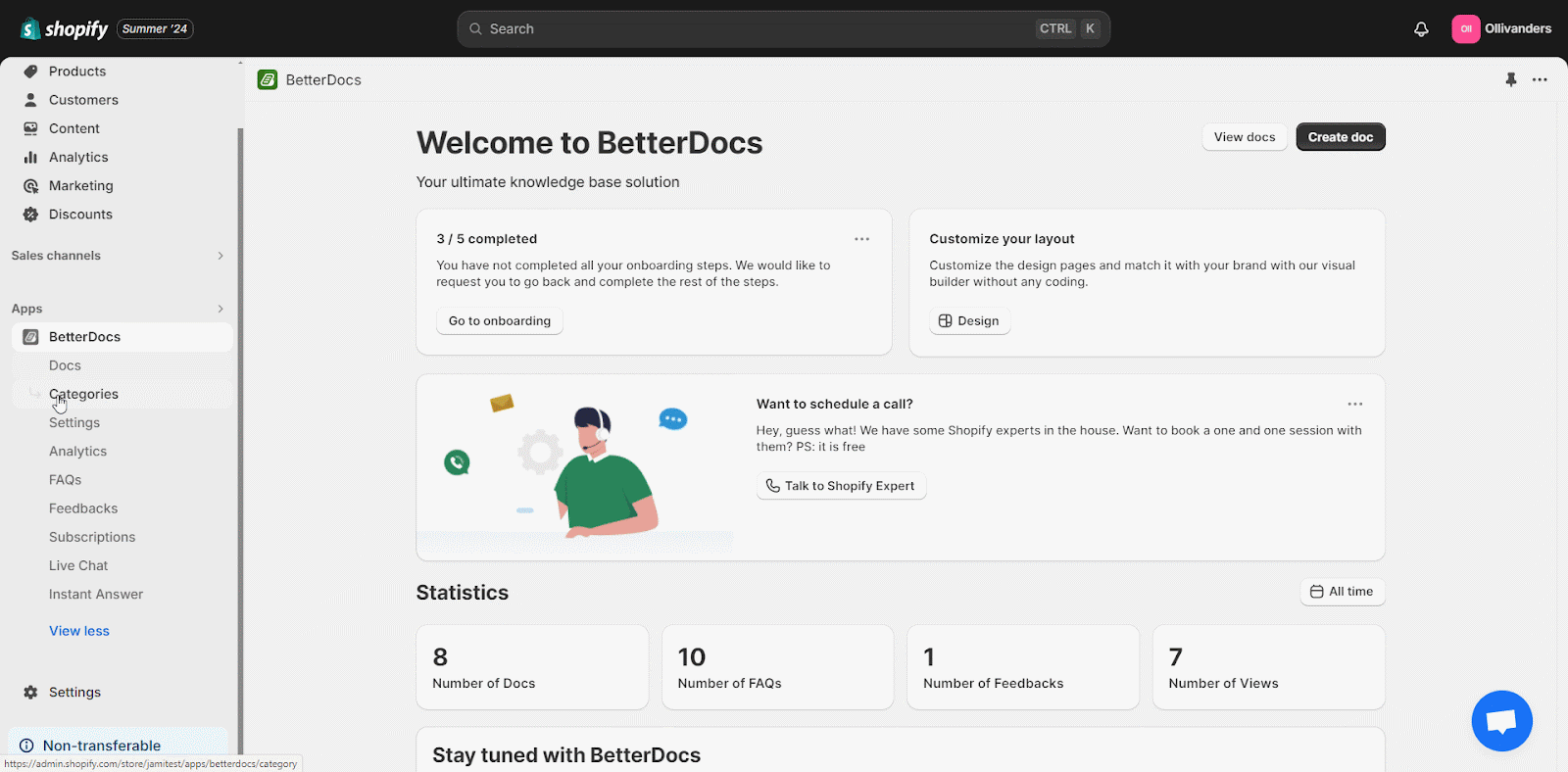1568x772 pixels.
Task: Click the View less link
Action: point(79,631)
